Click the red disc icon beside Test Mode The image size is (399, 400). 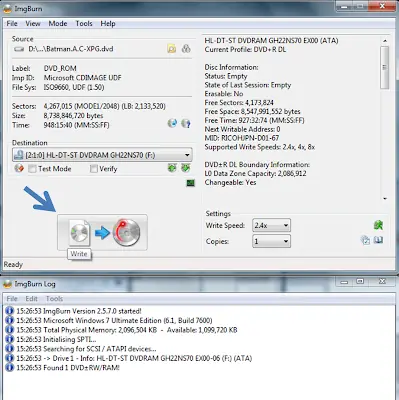coord(19,168)
